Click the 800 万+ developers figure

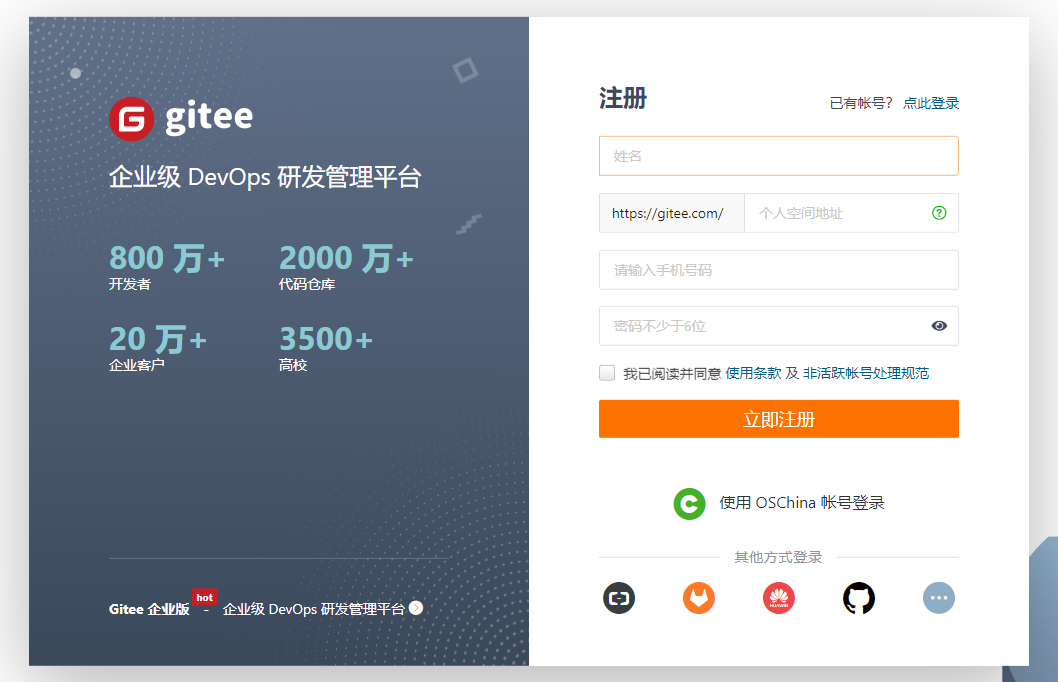coord(167,258)
